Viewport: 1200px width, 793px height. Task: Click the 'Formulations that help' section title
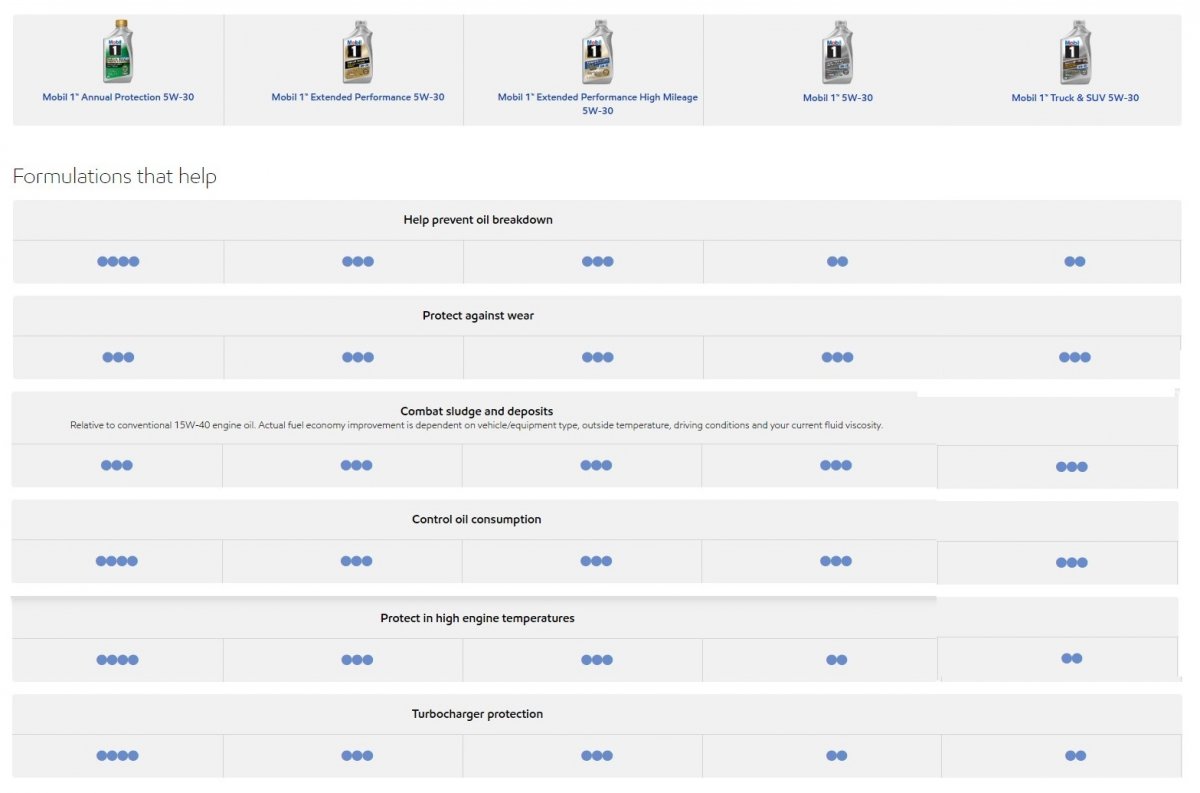click(114, 177)
